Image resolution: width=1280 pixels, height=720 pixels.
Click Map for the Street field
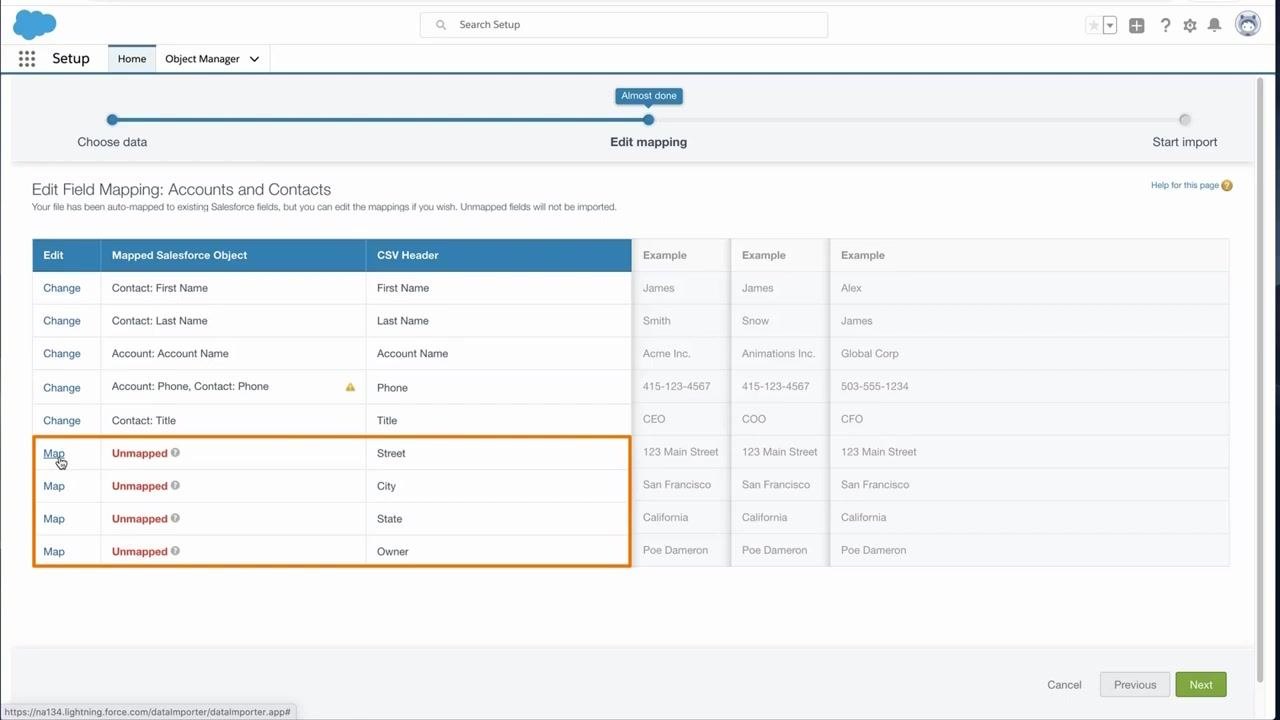[x=54, y=453]
